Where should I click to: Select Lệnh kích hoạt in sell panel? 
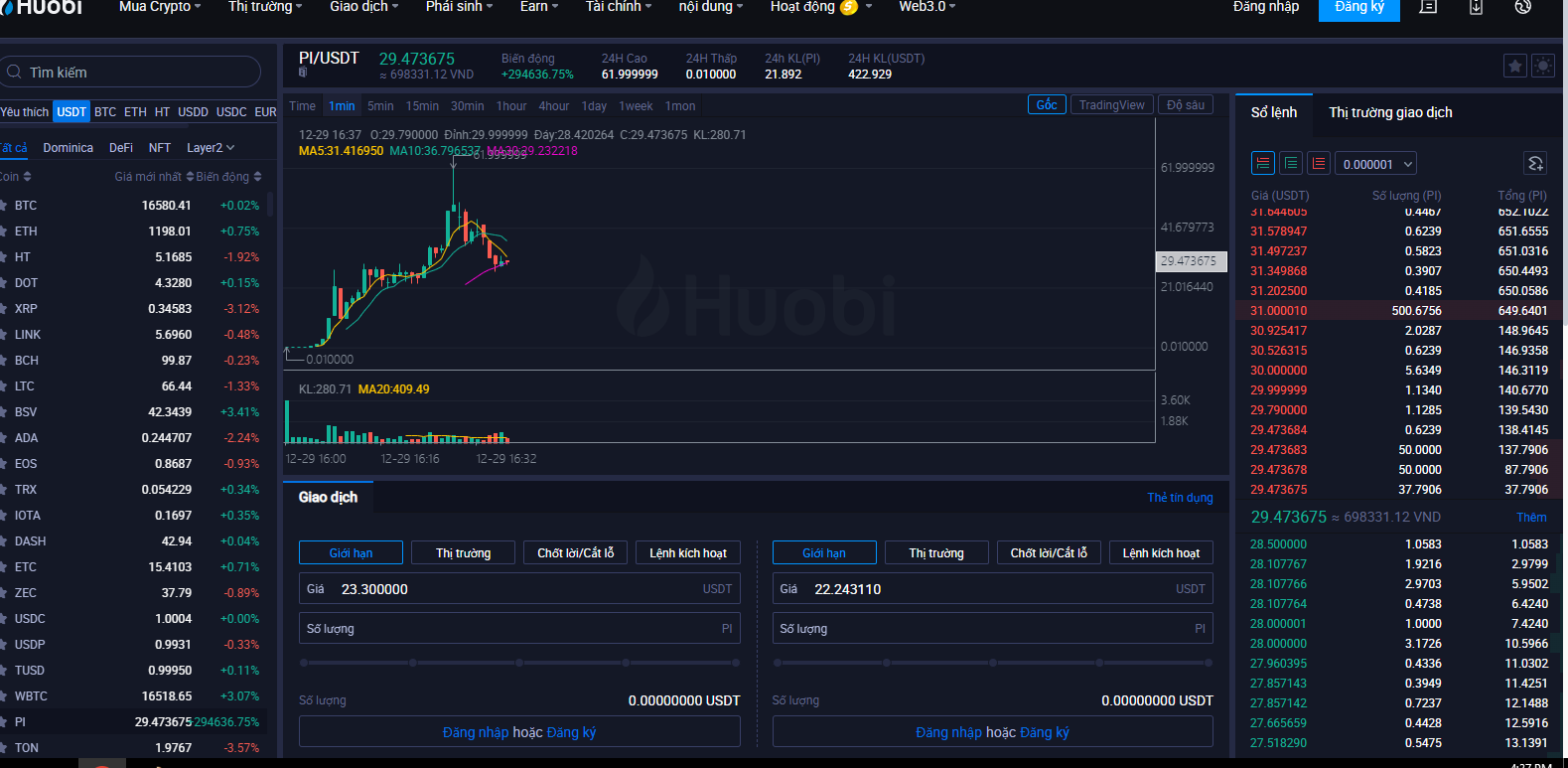[1161, 552]
